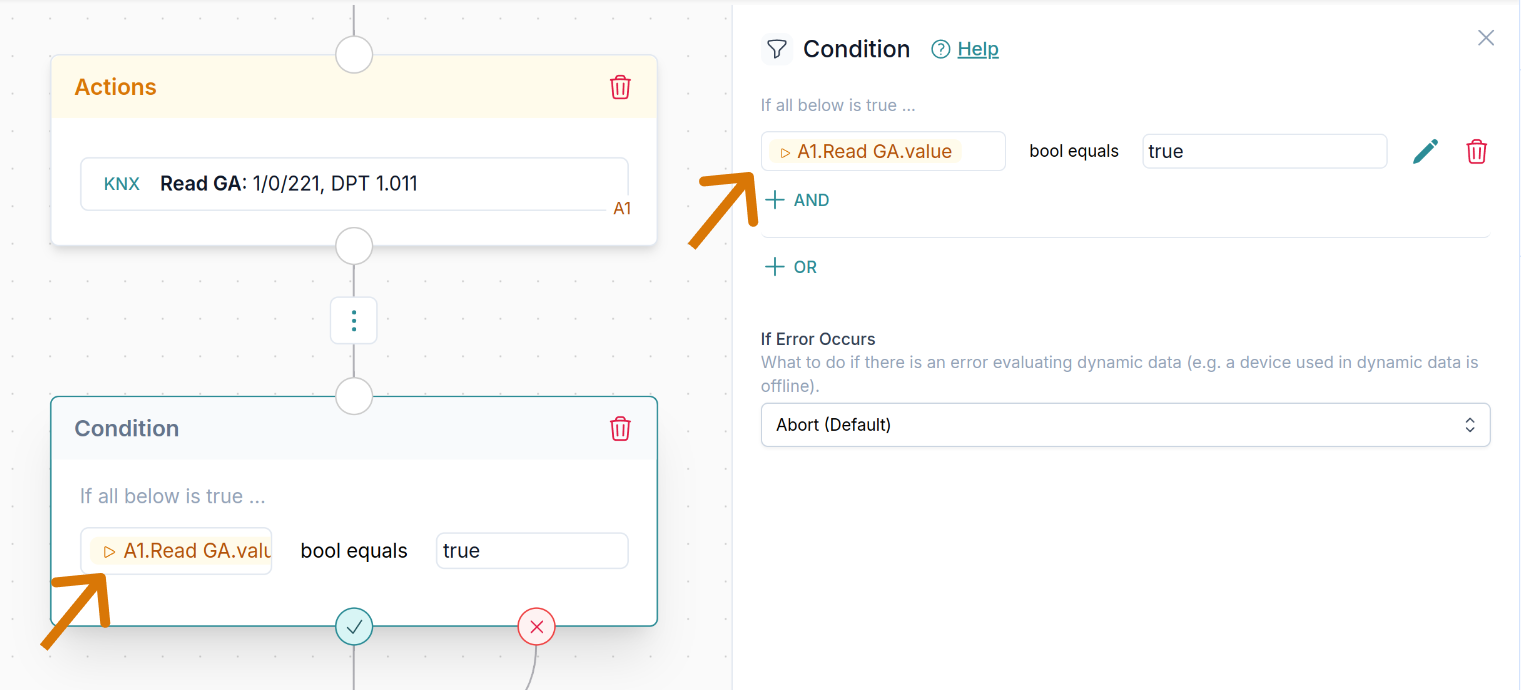Click the question-mark Help icon
The height and width of the screenshot is (690, 1521).
(940, 49)
